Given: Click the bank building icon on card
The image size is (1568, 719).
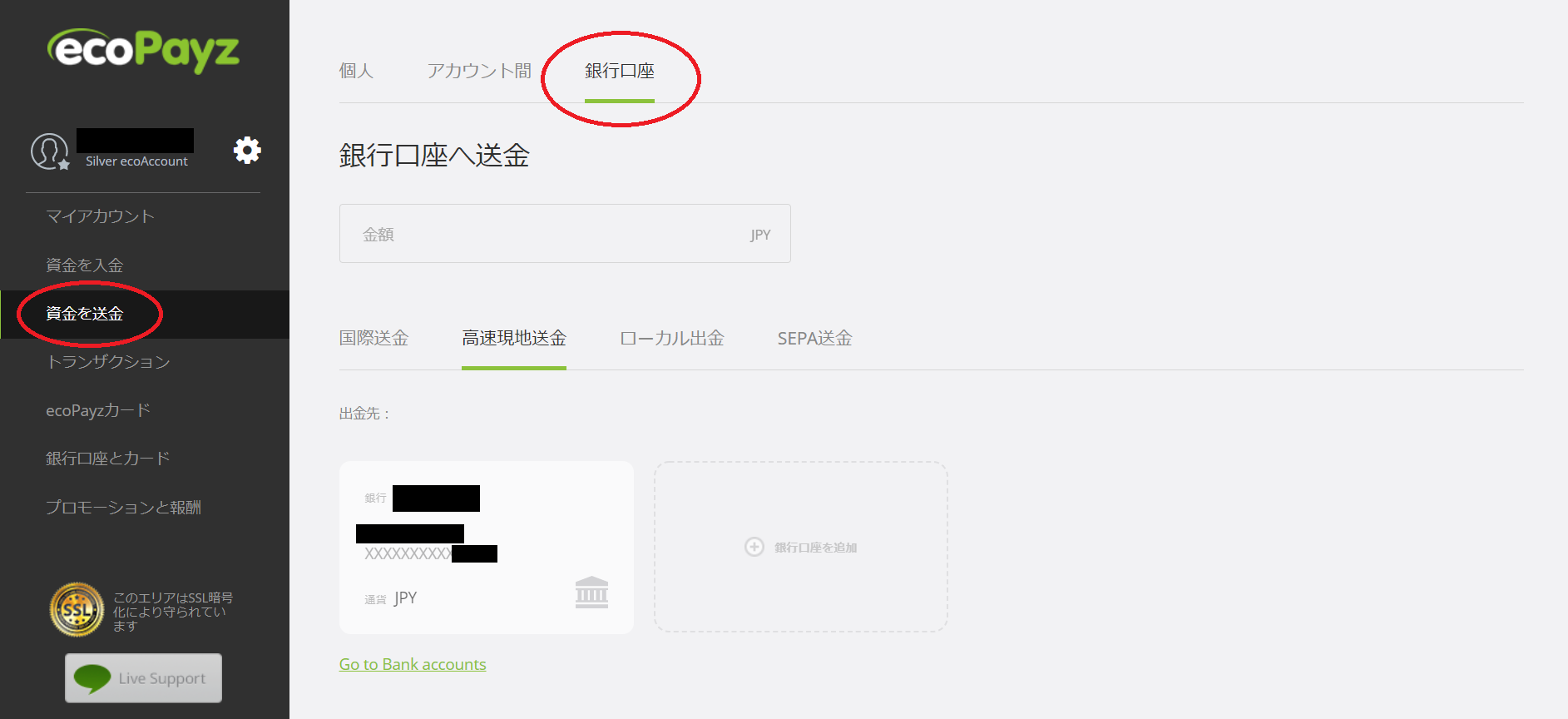Looking at the screenshot, I should coord(591,593).
